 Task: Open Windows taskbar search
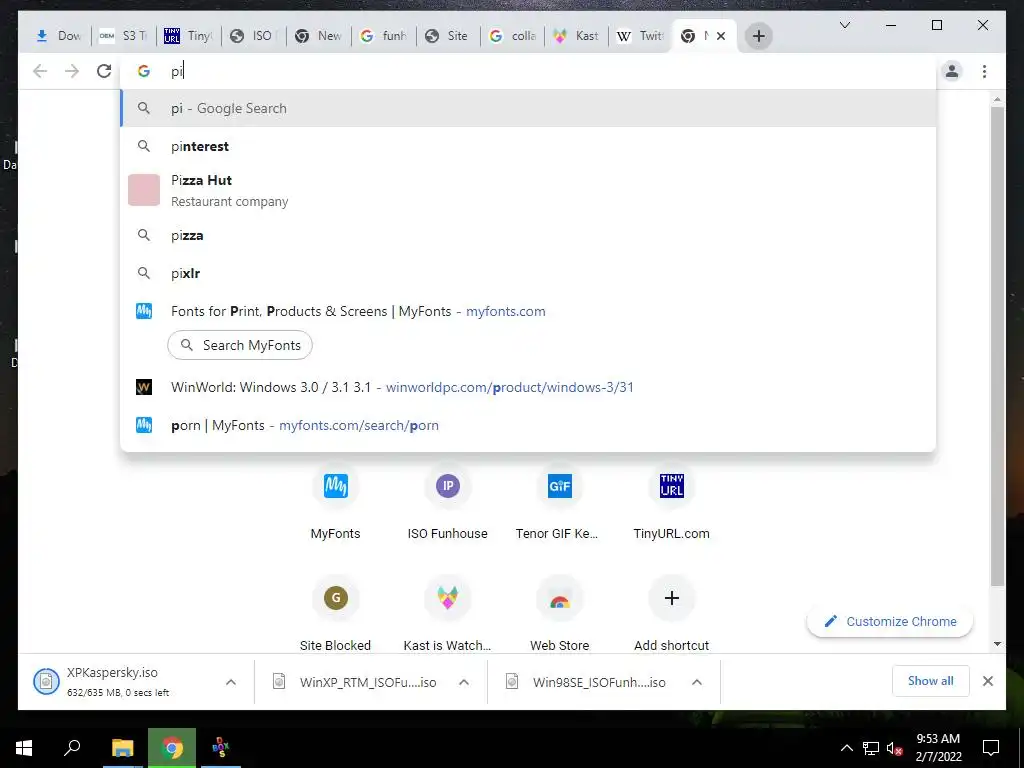[72, 748]
